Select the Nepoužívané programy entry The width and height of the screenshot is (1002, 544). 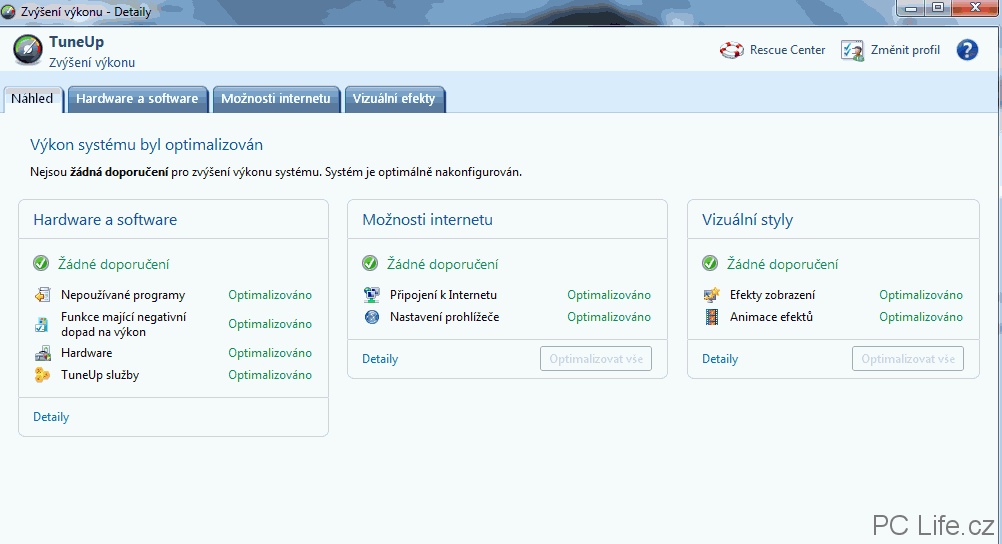coord(123,295)
